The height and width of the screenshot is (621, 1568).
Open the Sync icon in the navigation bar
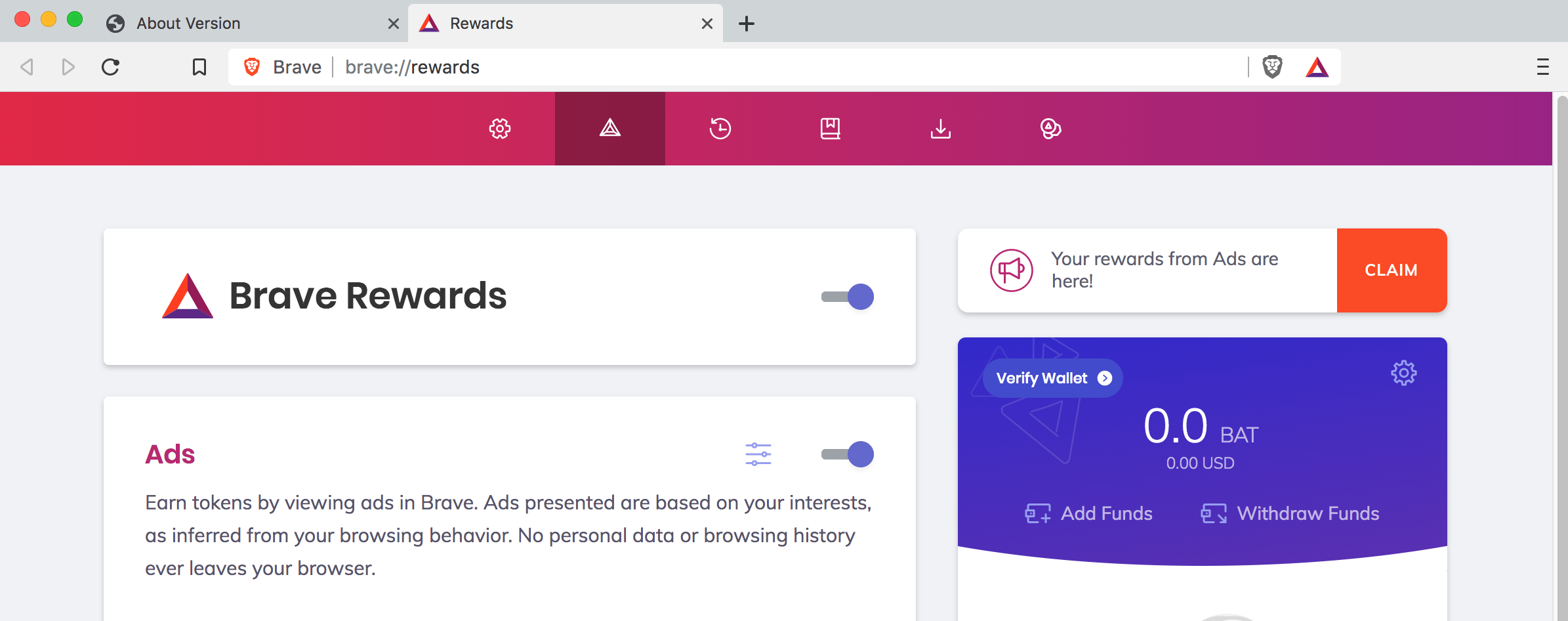pos(1051,129)
